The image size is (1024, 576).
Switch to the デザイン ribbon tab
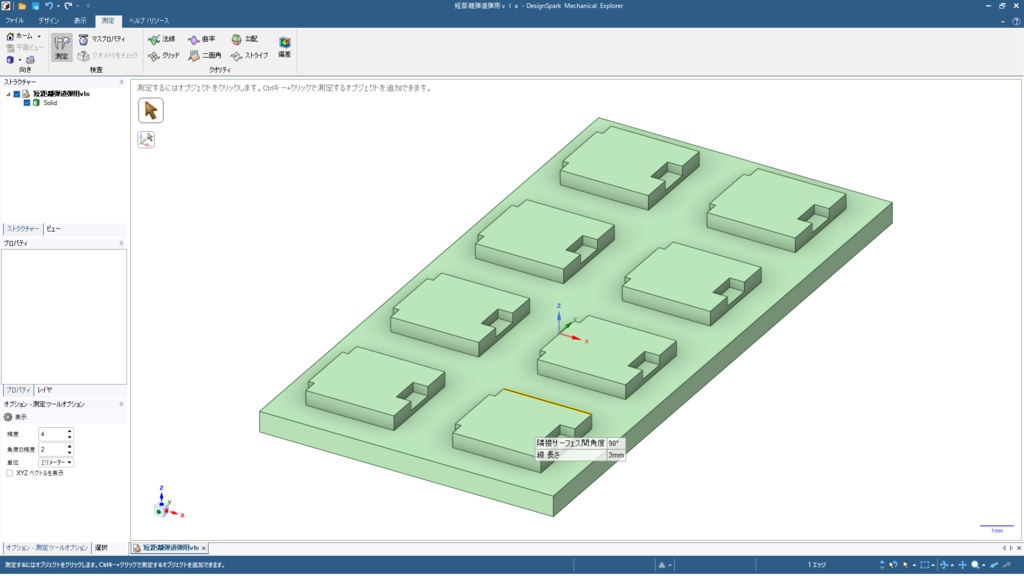(x=48, y=21)
